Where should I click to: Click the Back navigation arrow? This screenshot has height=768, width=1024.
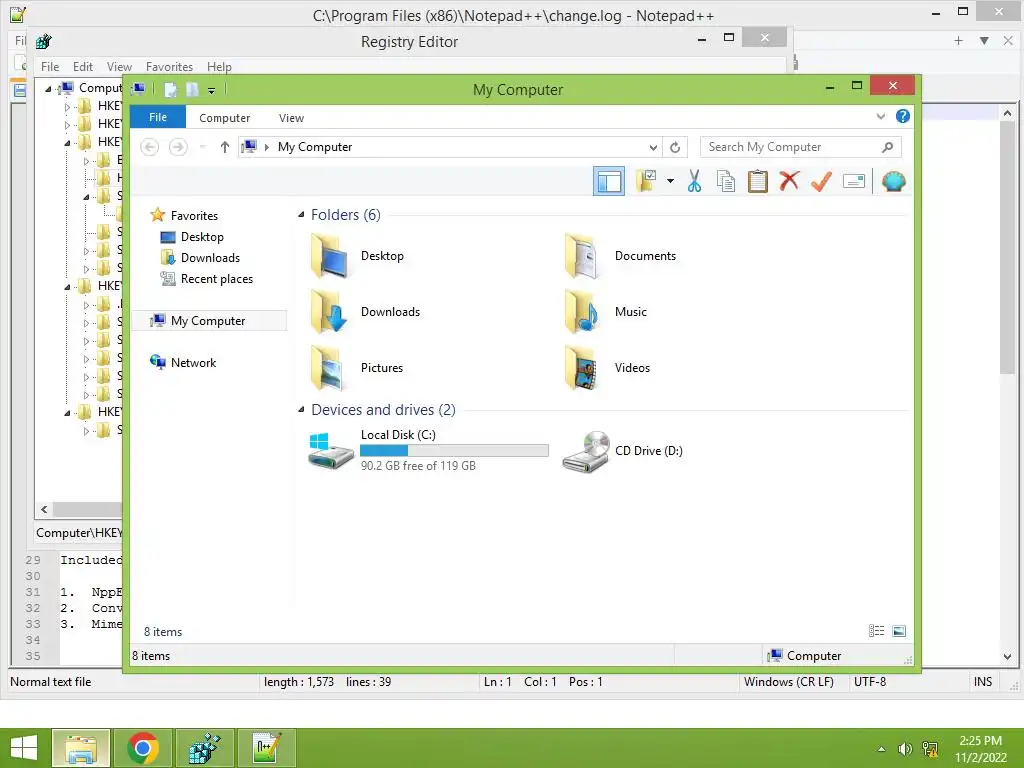click(150, 147)
